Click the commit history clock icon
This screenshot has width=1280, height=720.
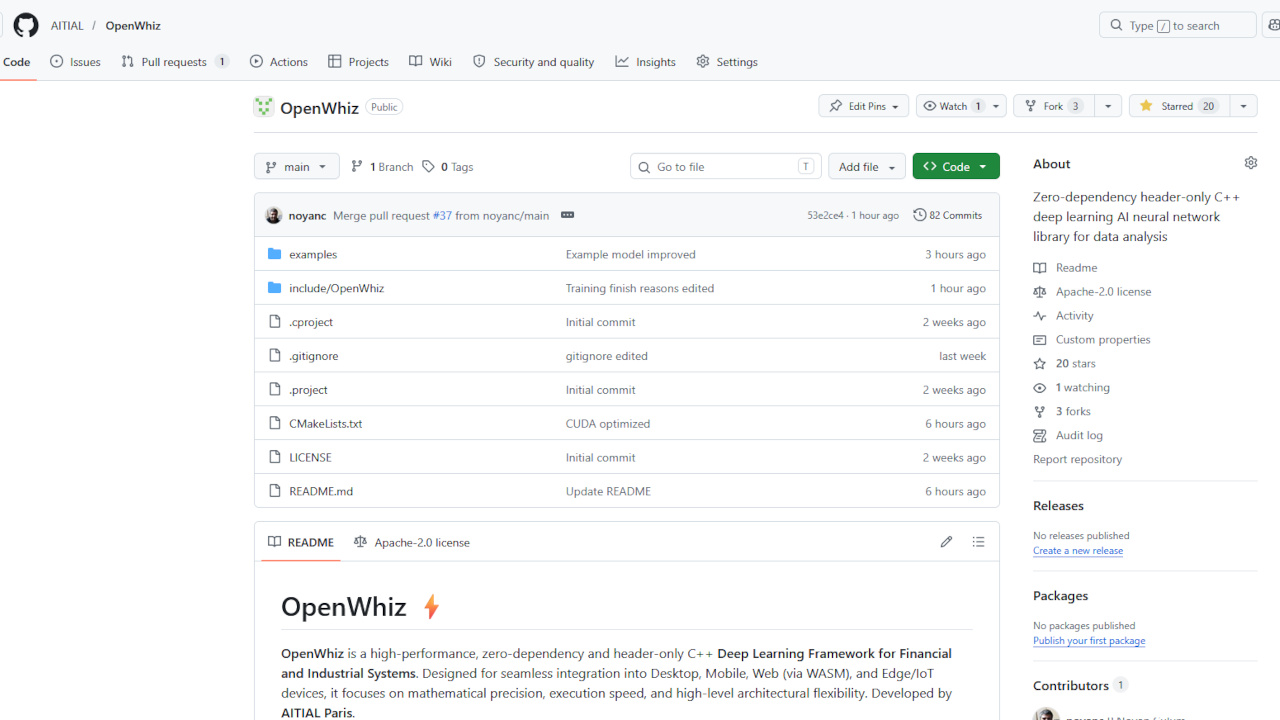pos(919,214)
